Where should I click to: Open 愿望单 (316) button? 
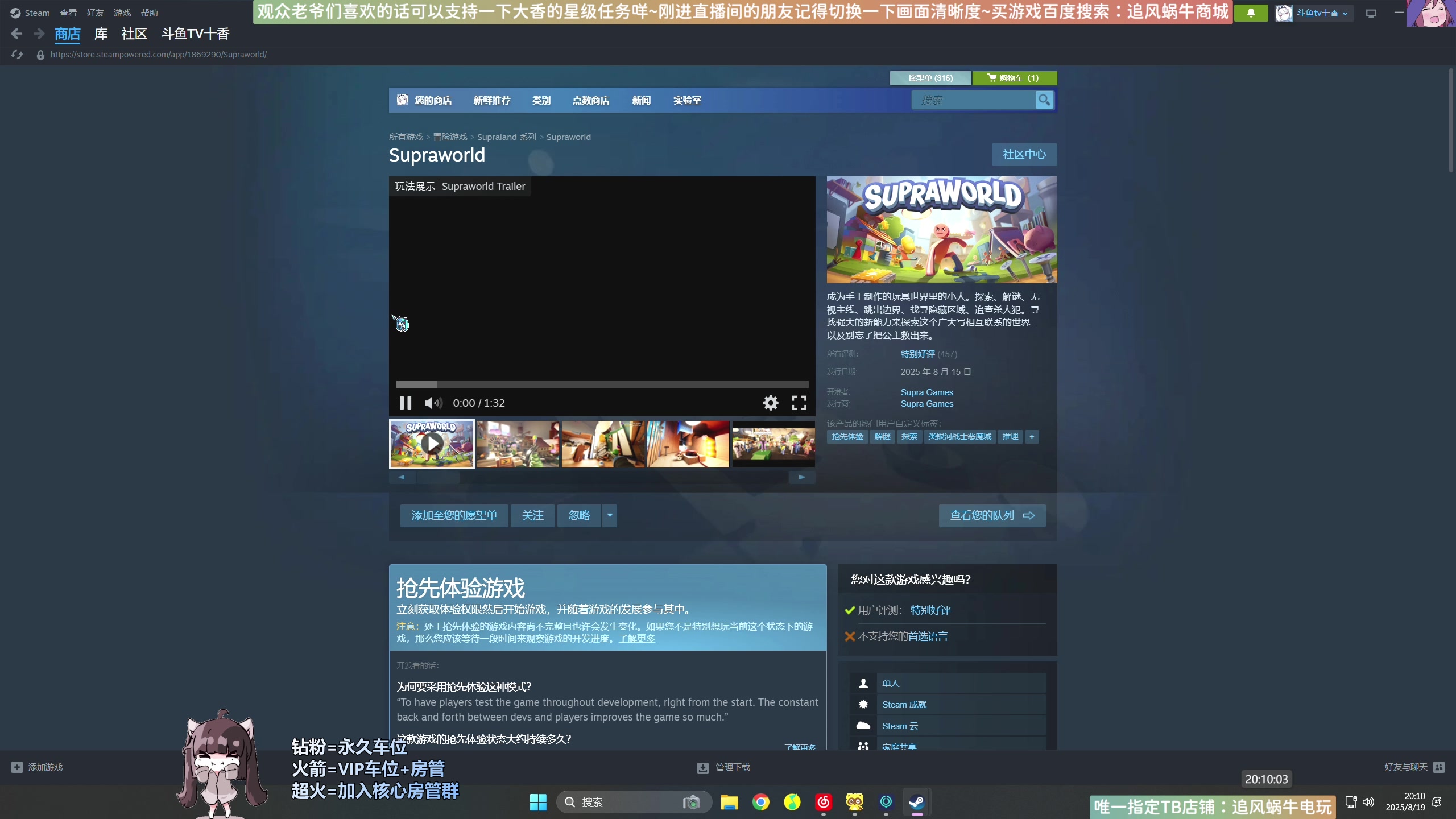pyautogui.click(x=930, y=78)
